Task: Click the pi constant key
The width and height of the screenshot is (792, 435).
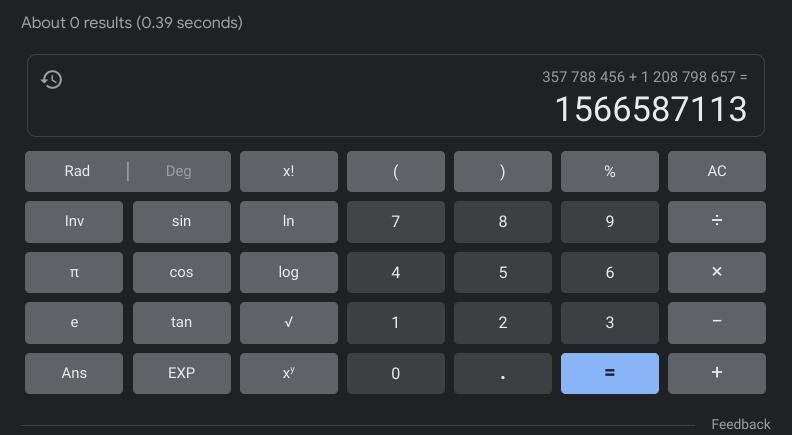Action: (x=74, y=272)
